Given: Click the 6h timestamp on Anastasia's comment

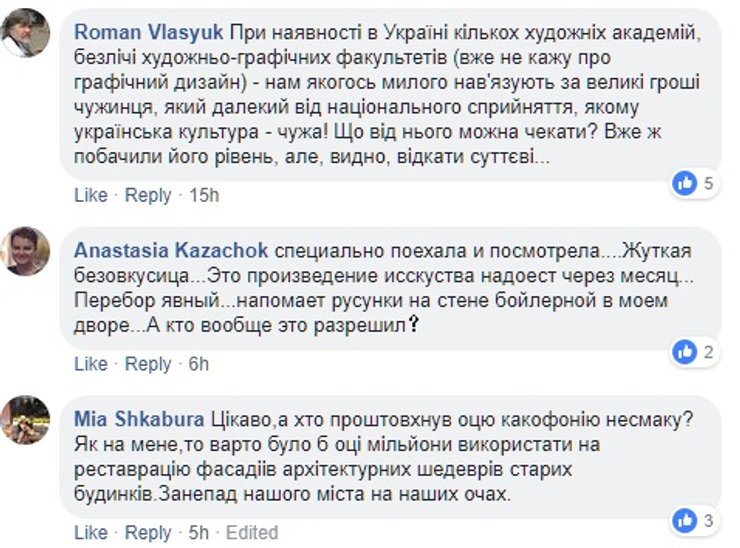Looking at the screenshot, I should click(199, 364).
